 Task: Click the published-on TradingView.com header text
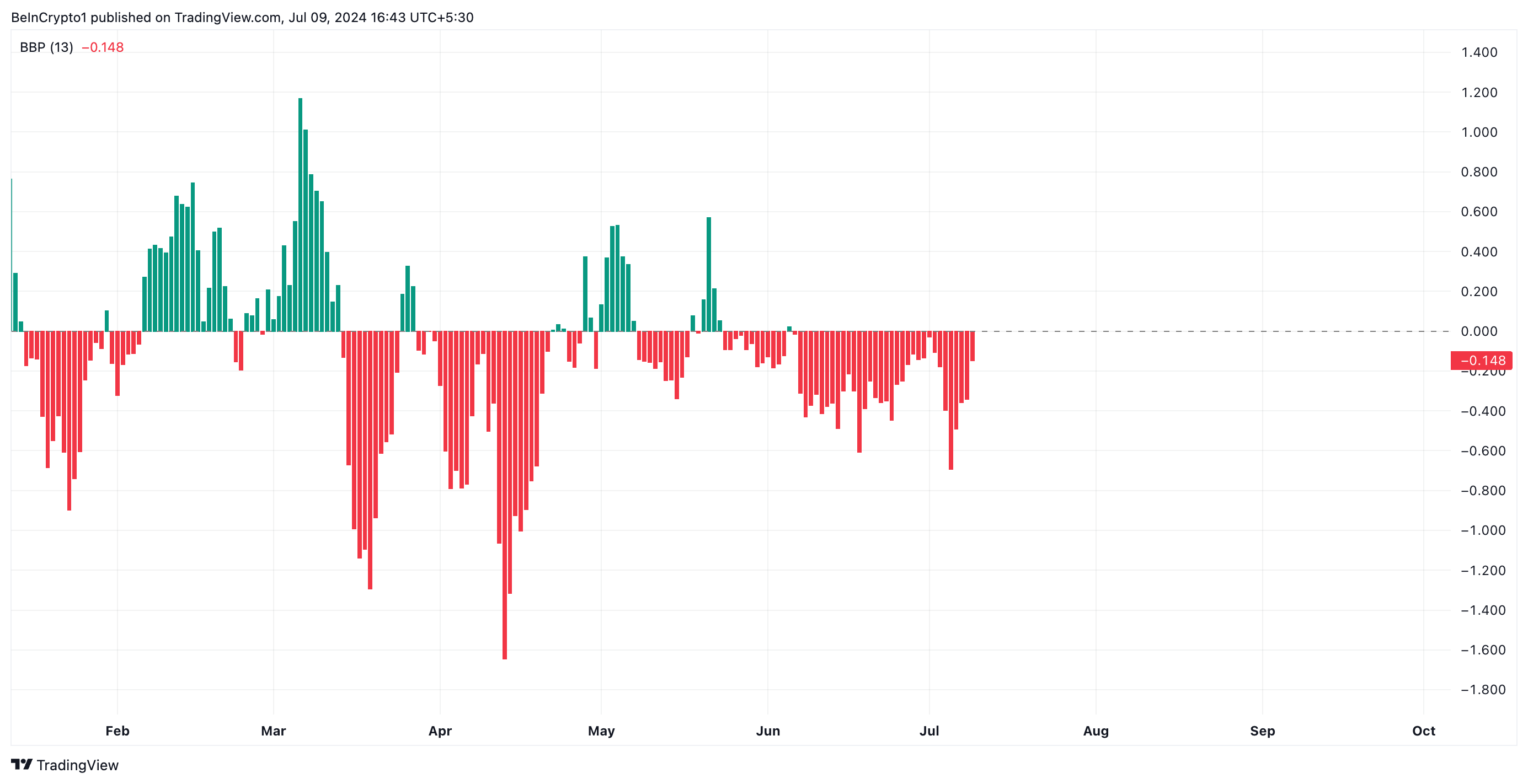point(242,17)
